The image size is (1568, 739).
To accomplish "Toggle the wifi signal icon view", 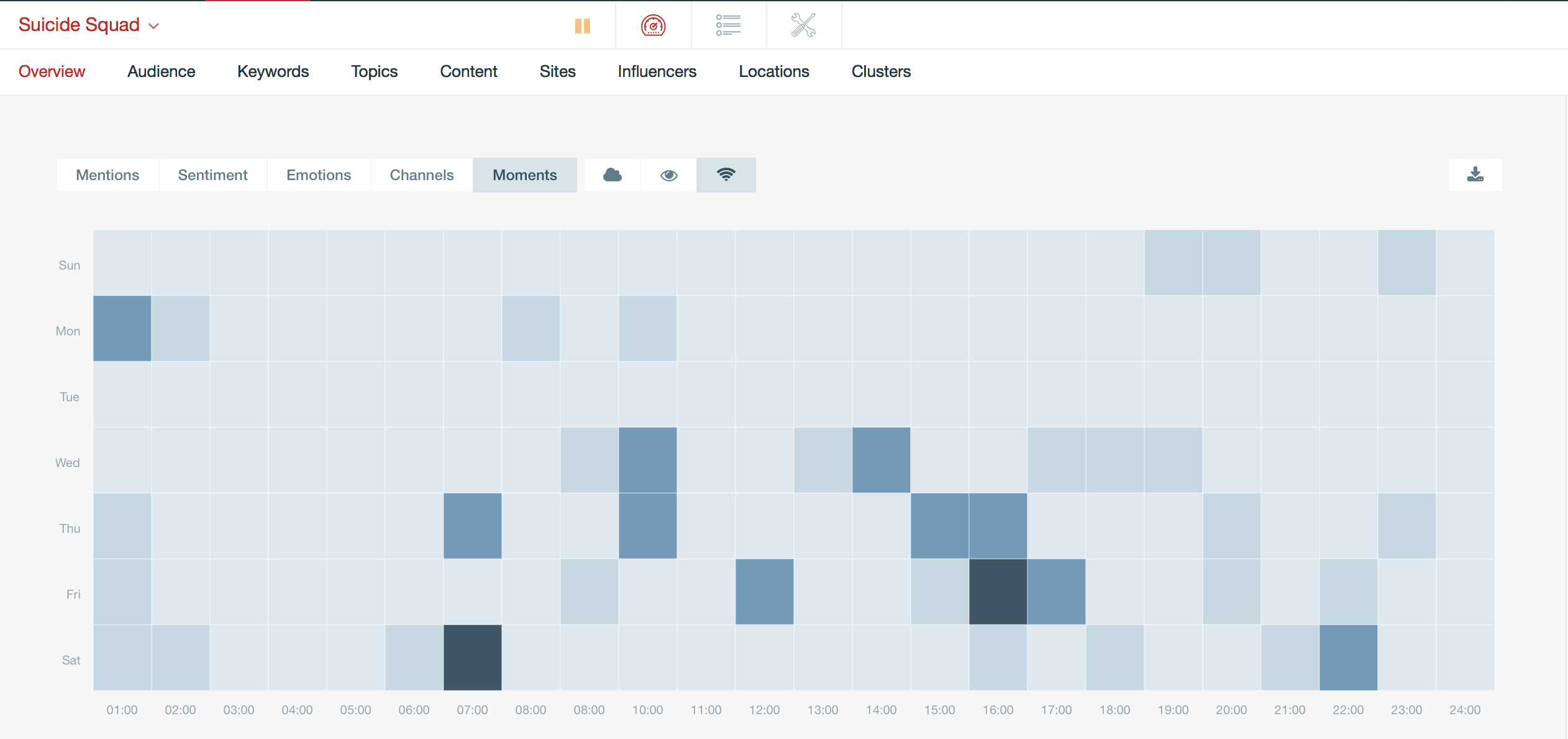I will pyautogui.click(x=726, y=175).
